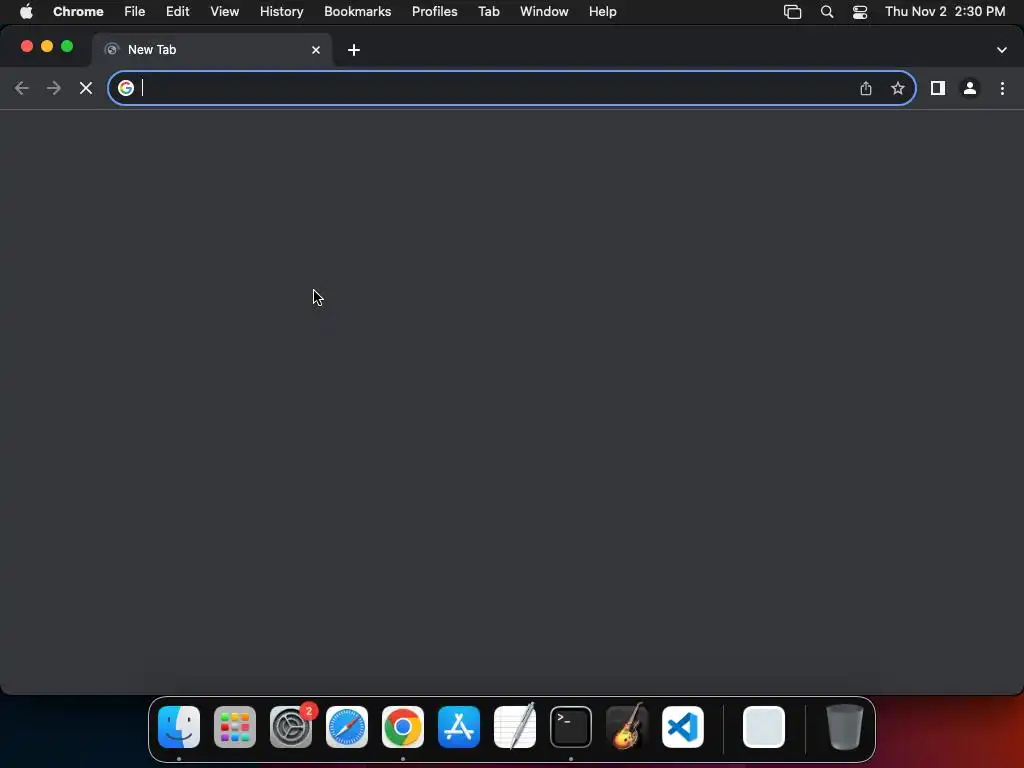
Task: Open Terminal from the Dock
Action: (571, 727)
